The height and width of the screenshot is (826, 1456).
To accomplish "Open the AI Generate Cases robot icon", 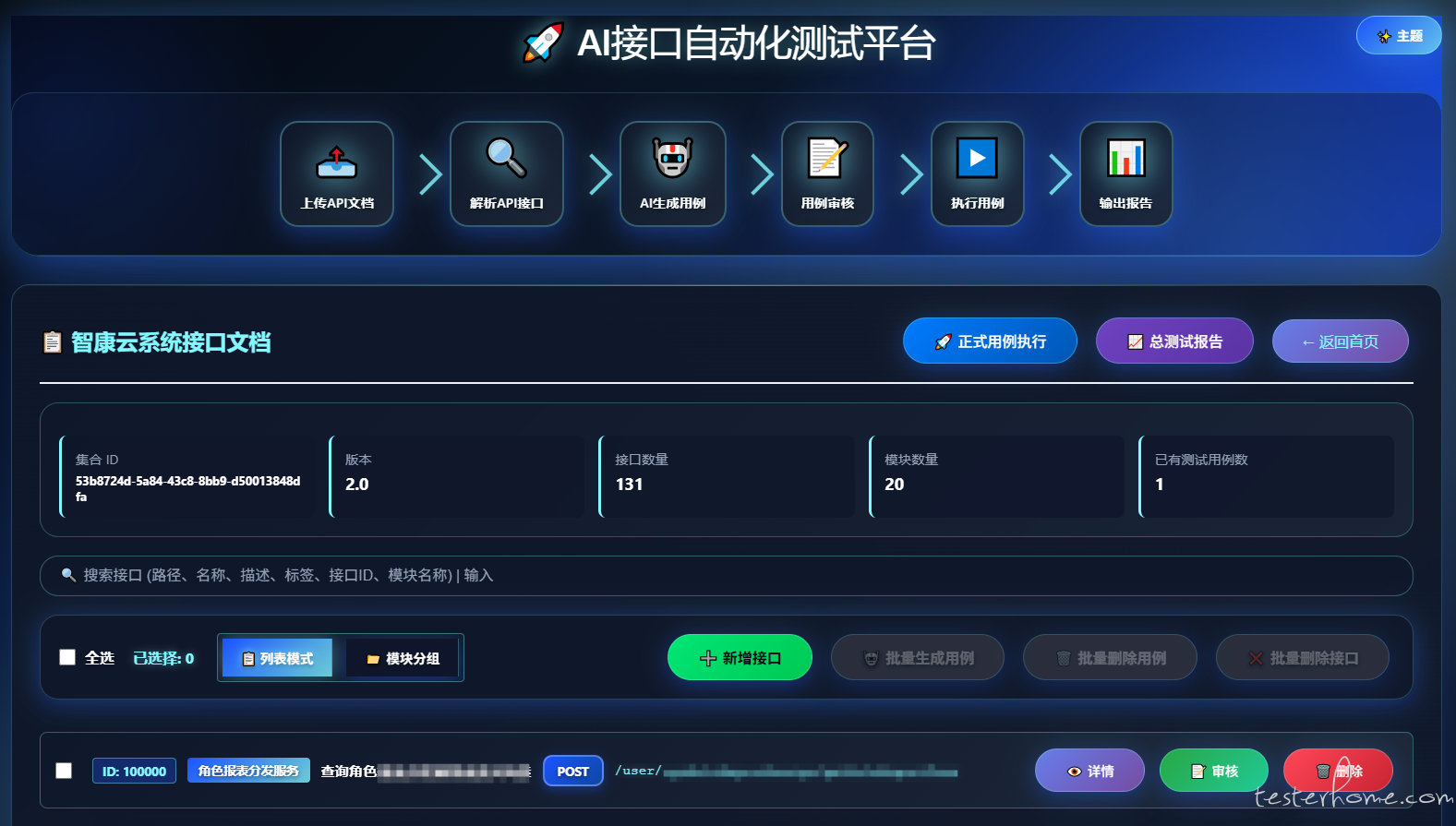I will point(672,159).
